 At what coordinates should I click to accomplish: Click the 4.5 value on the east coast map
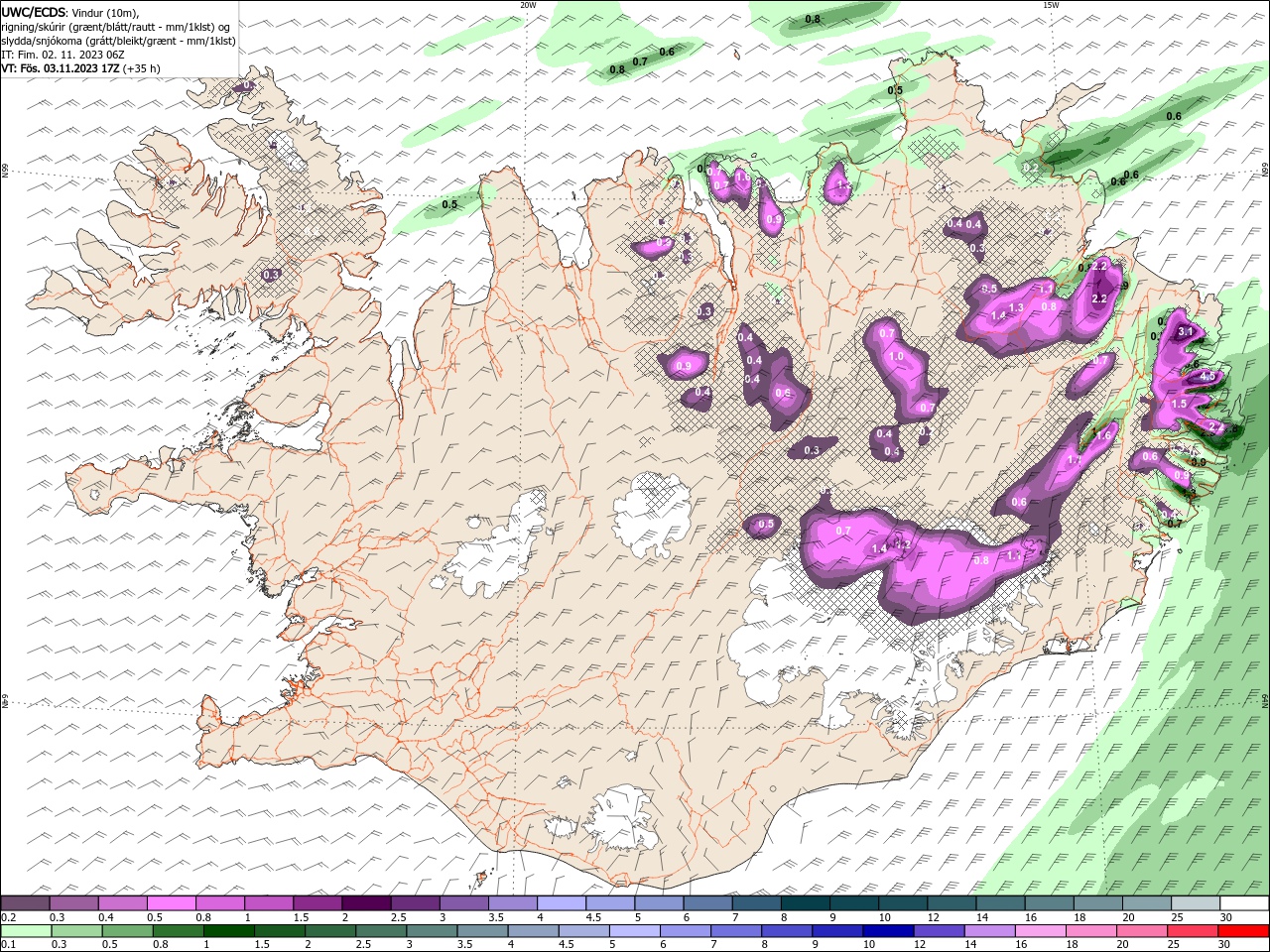(1207, 377)
